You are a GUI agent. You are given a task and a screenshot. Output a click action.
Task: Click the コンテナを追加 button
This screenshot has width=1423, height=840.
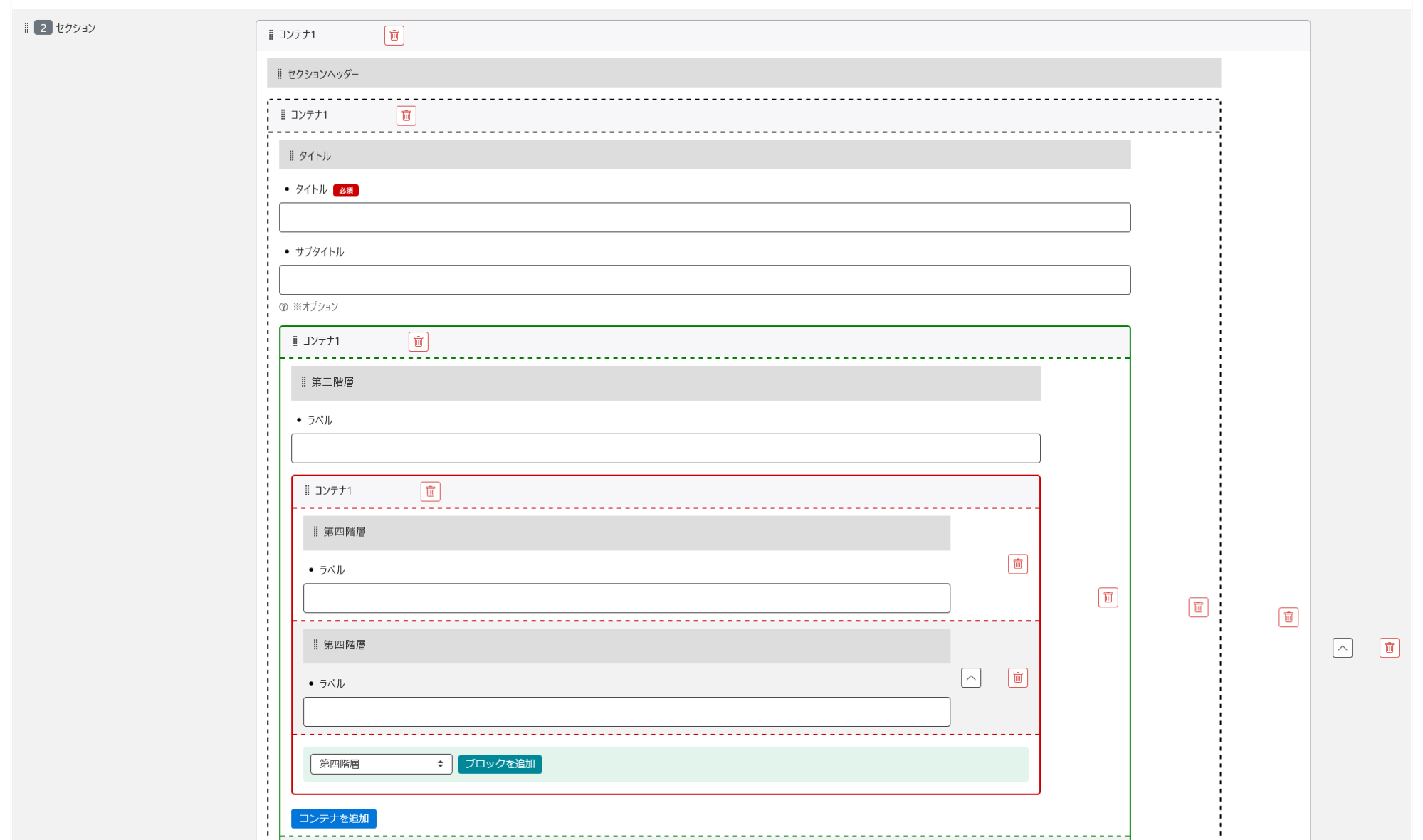point(333,819)
